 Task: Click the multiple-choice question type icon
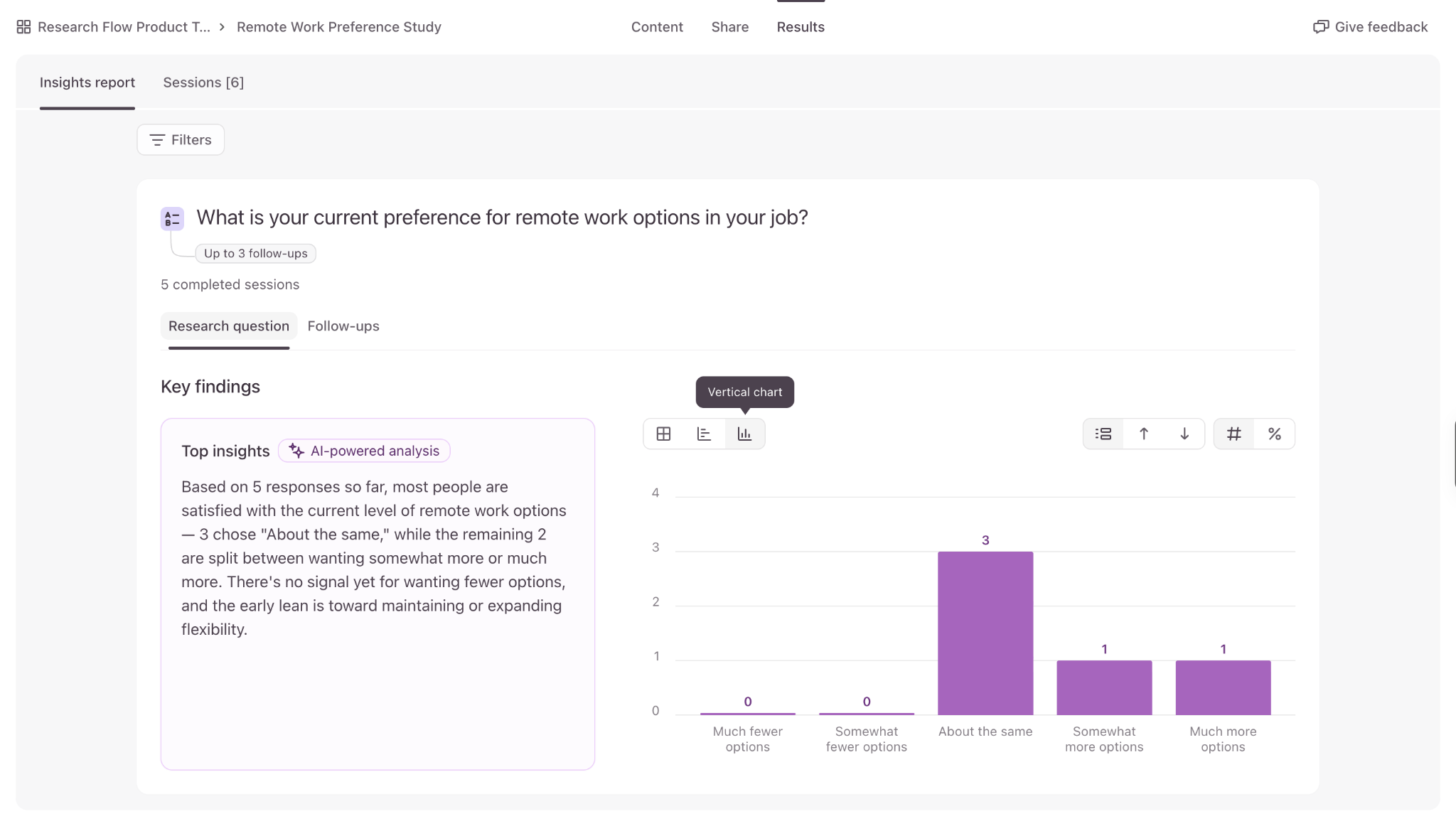[x=172, y=219]
